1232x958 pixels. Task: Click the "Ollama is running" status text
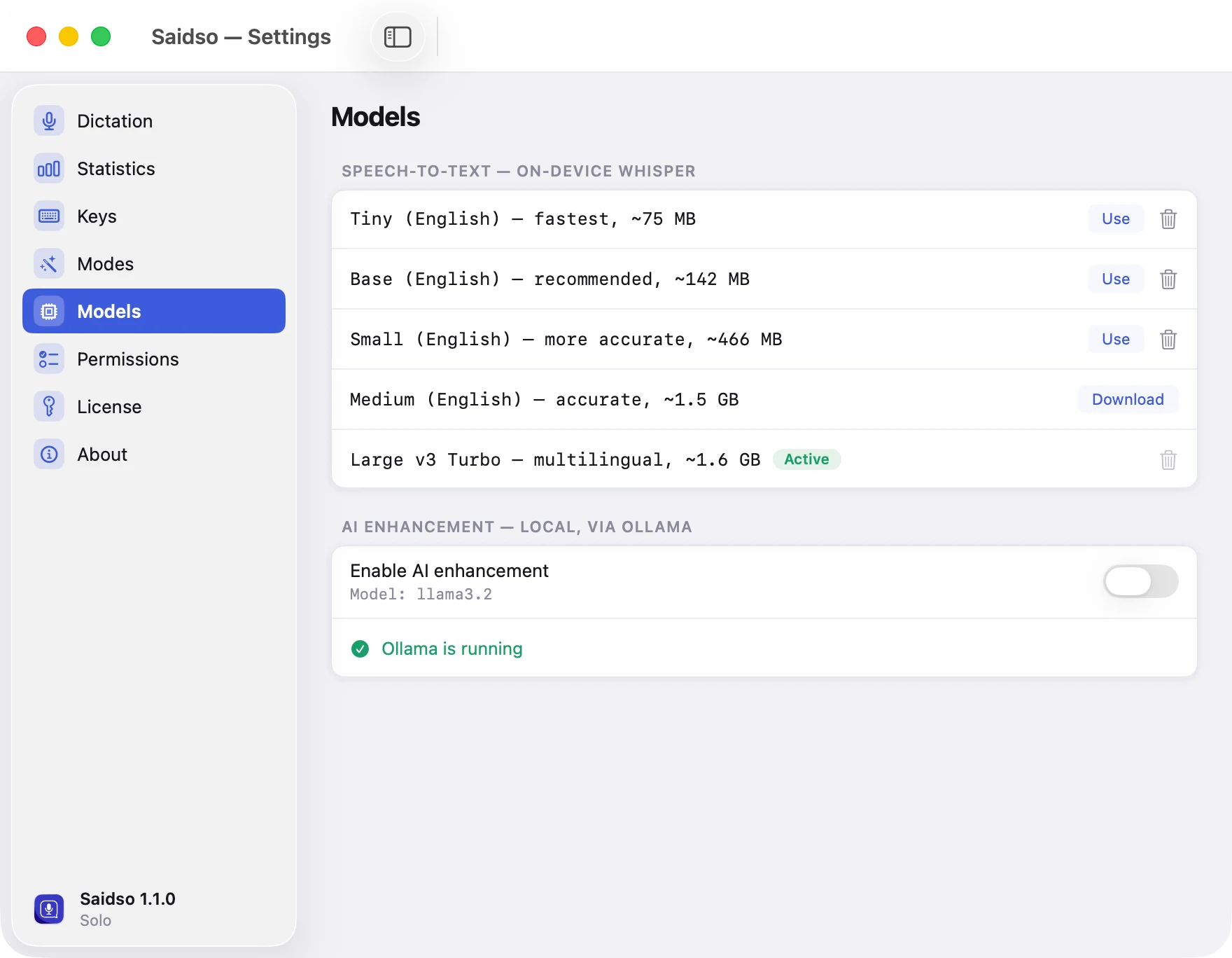[x=452, y=649]
